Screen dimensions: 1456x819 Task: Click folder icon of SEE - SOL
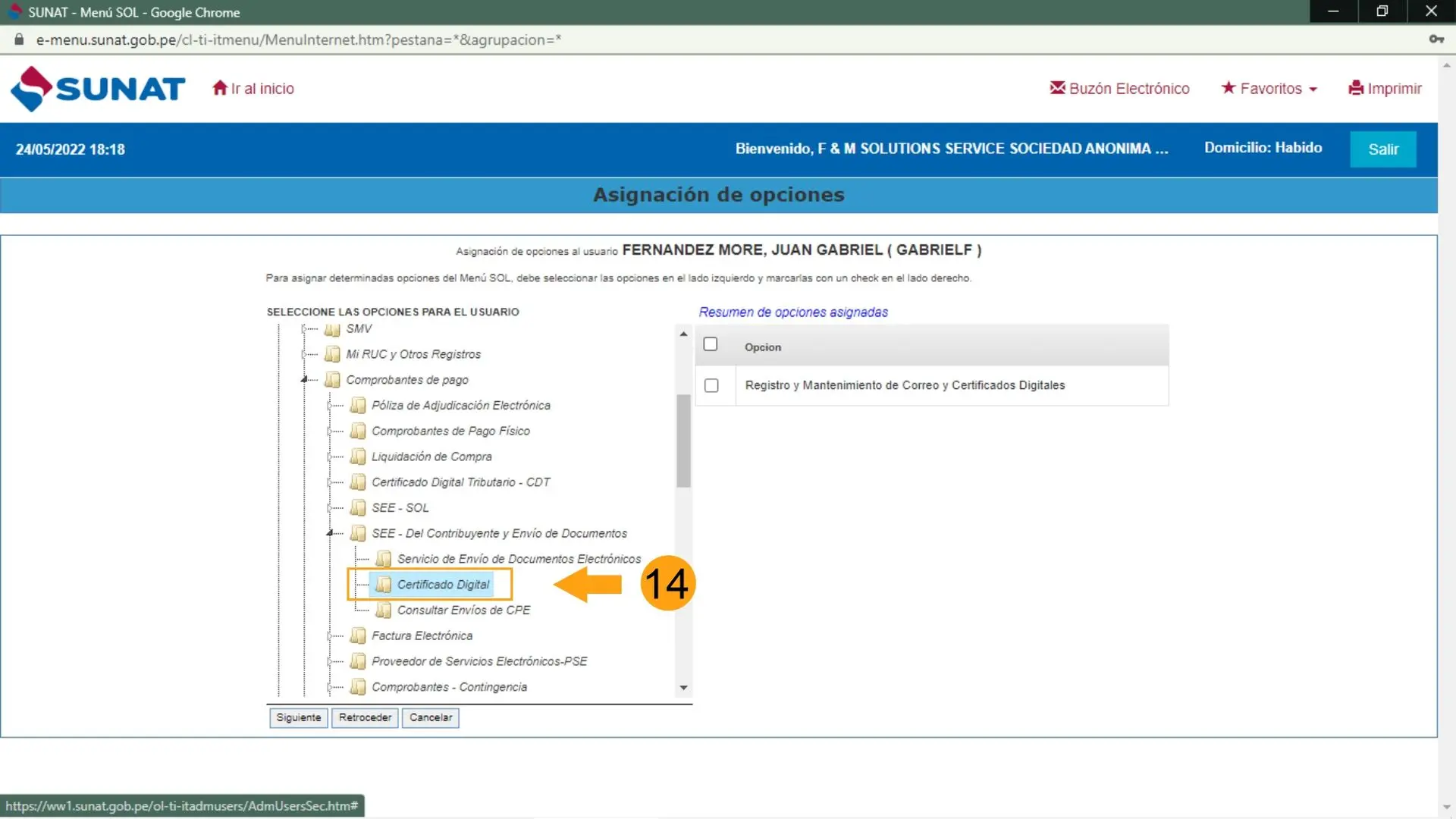tap(358, 508)
